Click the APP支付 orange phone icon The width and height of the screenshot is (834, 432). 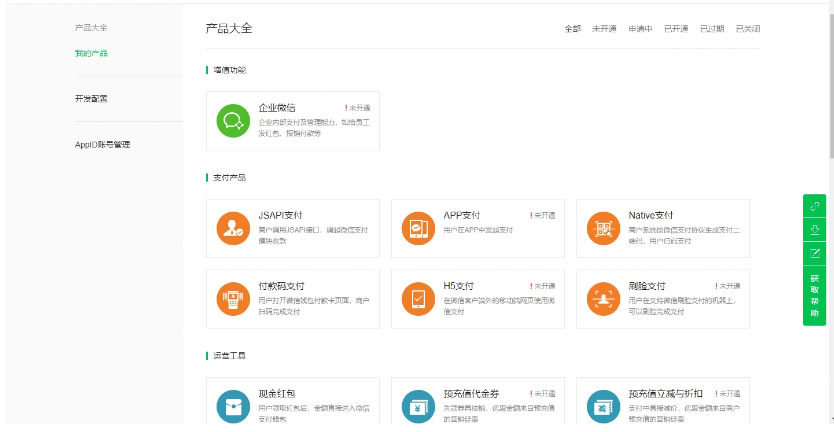(417, 228)
